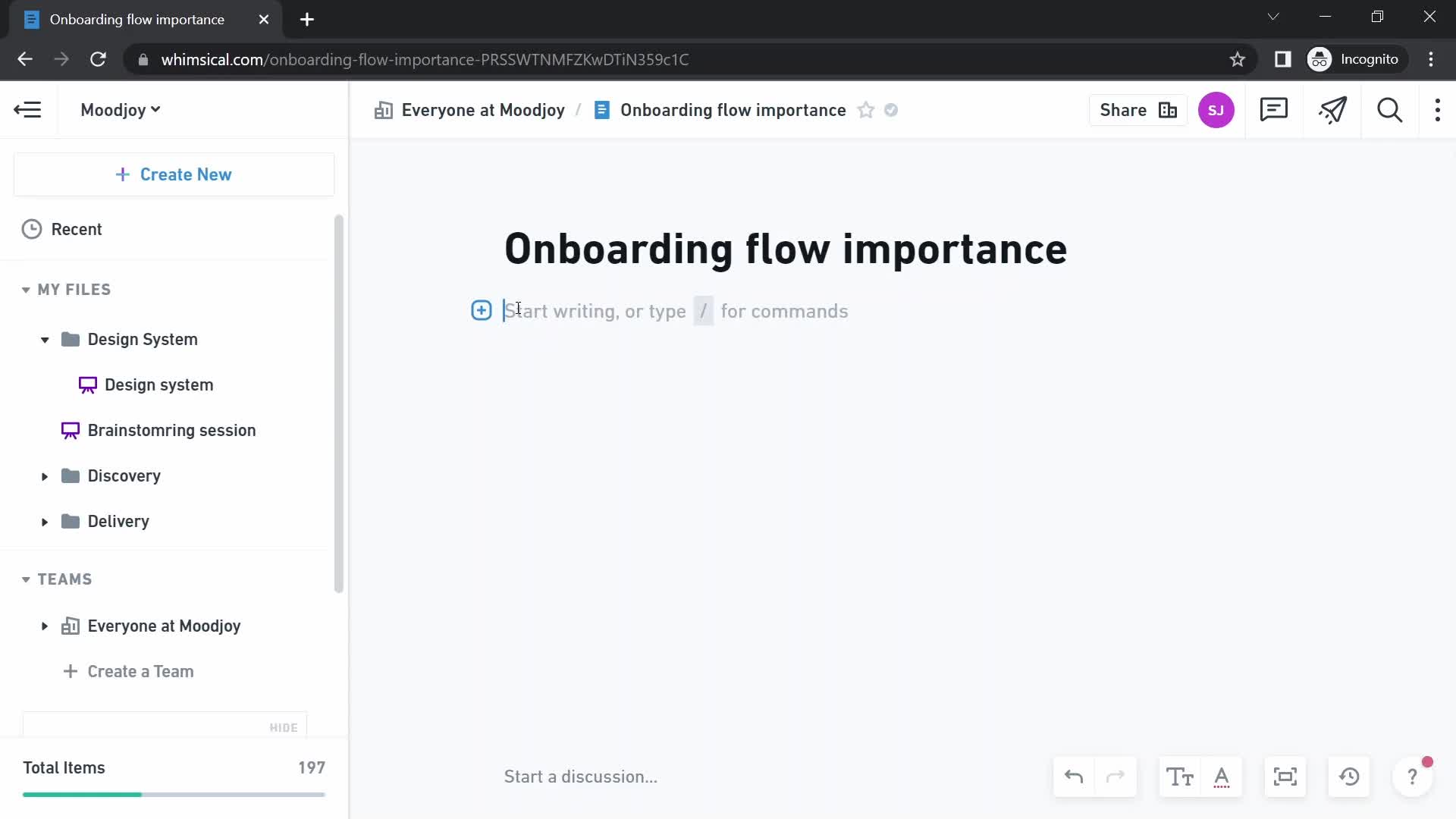Screen dimensions: 1456x819
Task: Redo the last action
Action: point(1116,777)
